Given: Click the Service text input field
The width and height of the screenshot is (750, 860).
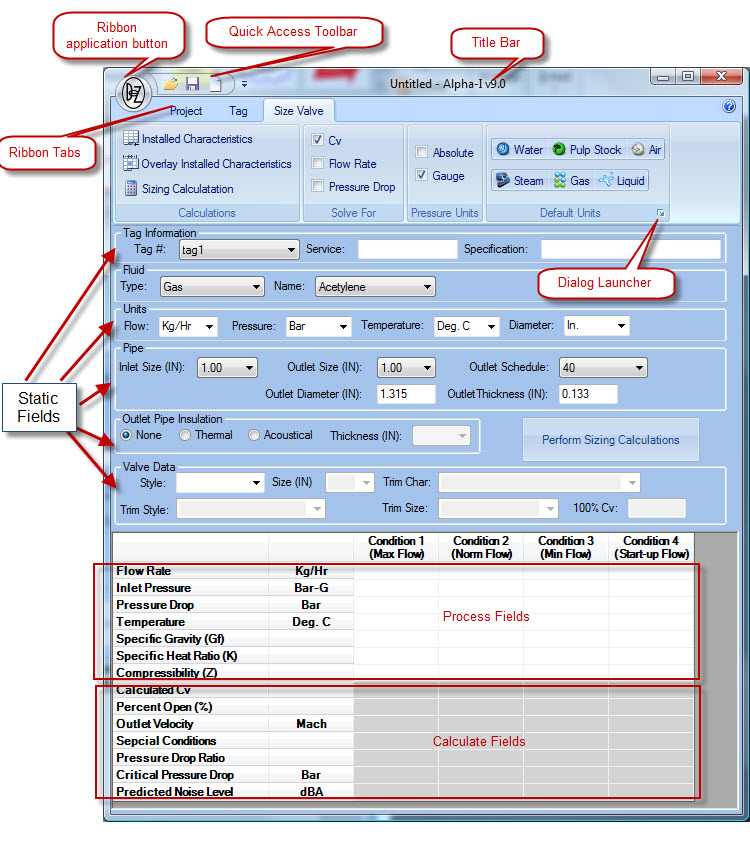Looking at the screenshot, I should tap(408, 249).
